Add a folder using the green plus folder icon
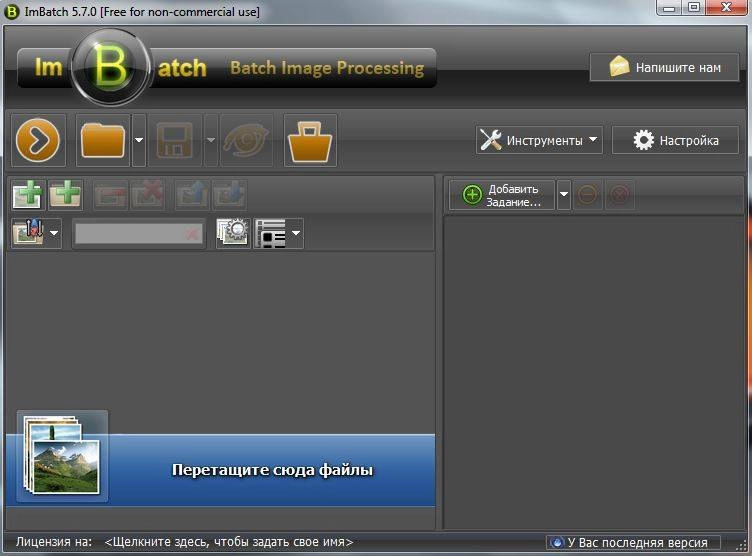Screen dimensions: 752x556 point(66,195)
